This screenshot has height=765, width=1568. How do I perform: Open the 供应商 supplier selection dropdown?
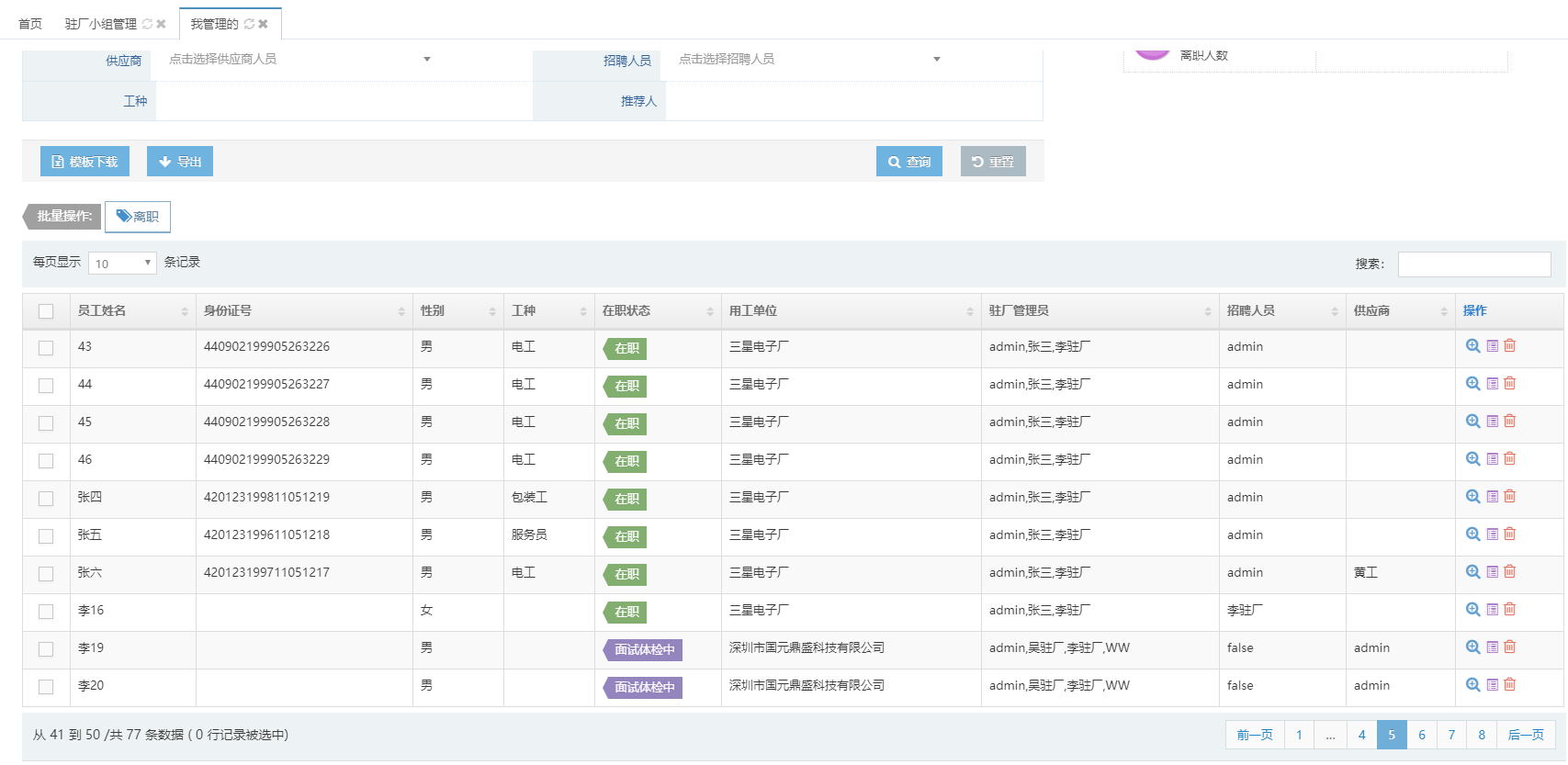(x=299, y=60)
